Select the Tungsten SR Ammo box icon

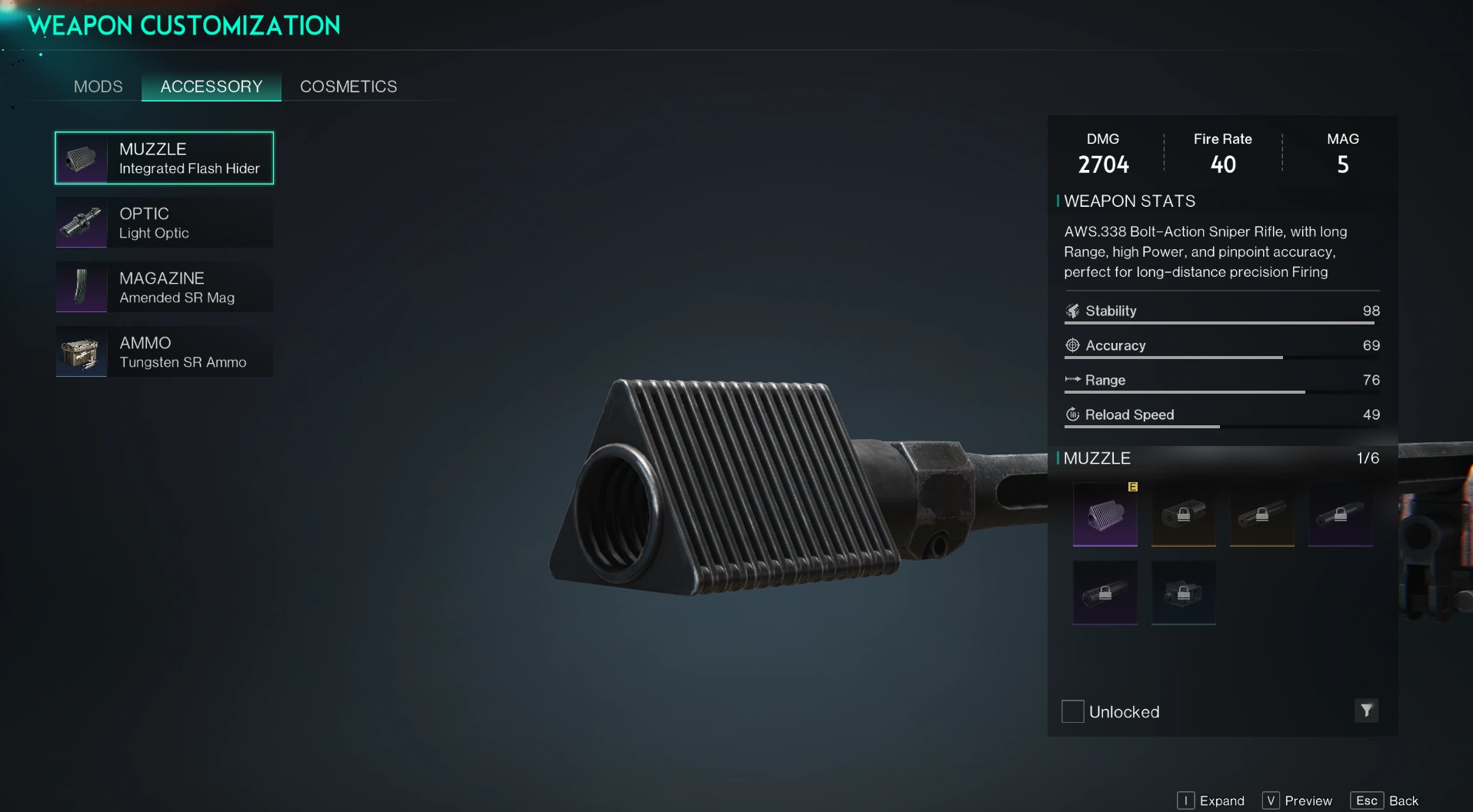[82, 352]
